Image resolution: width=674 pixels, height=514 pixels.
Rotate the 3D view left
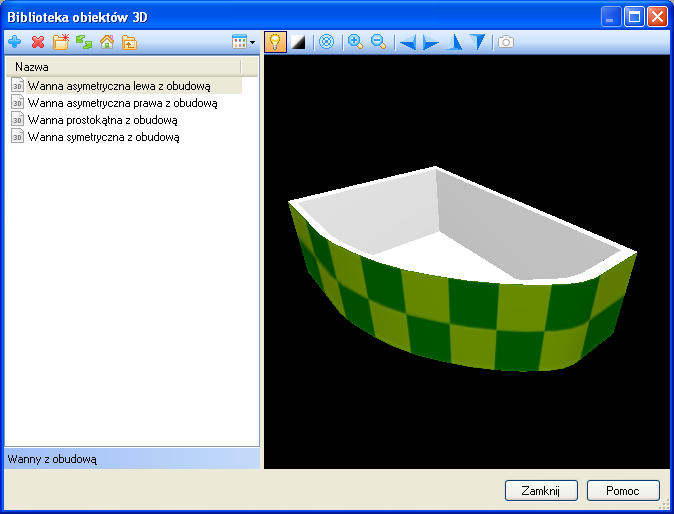tap(407, 42)
